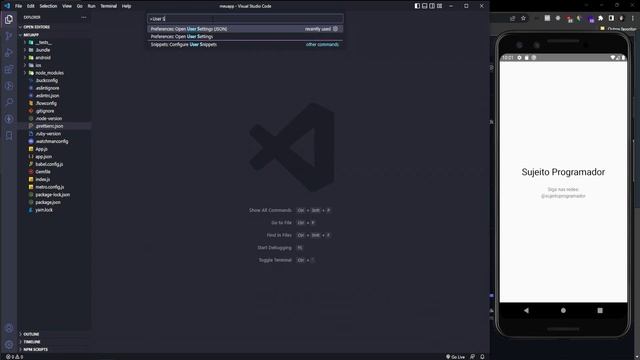Open the Accounts icon in activity bar

pos(9,328)
